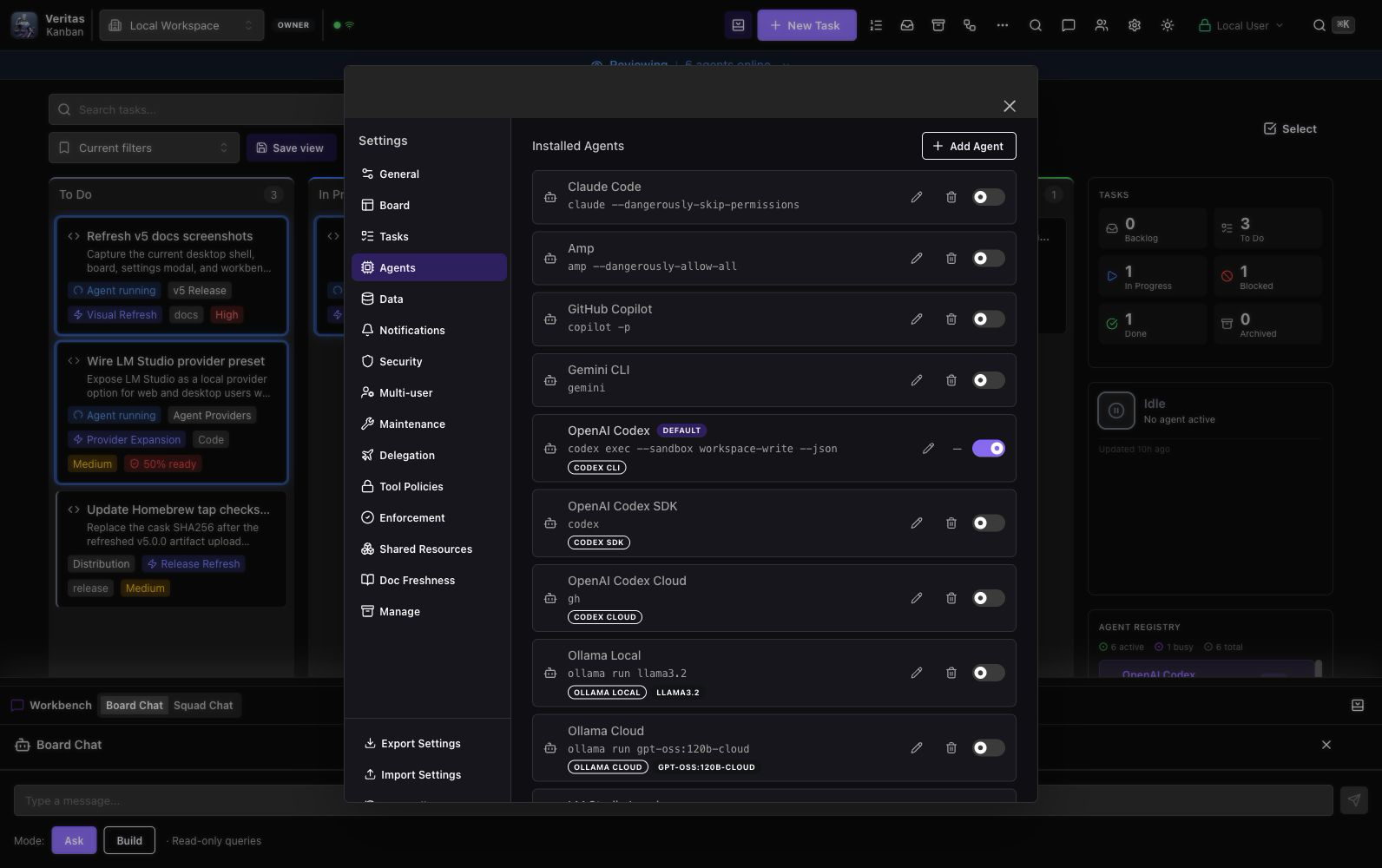Switch mode to Build
Viewport: 1382px width, 868px height.
129,840
